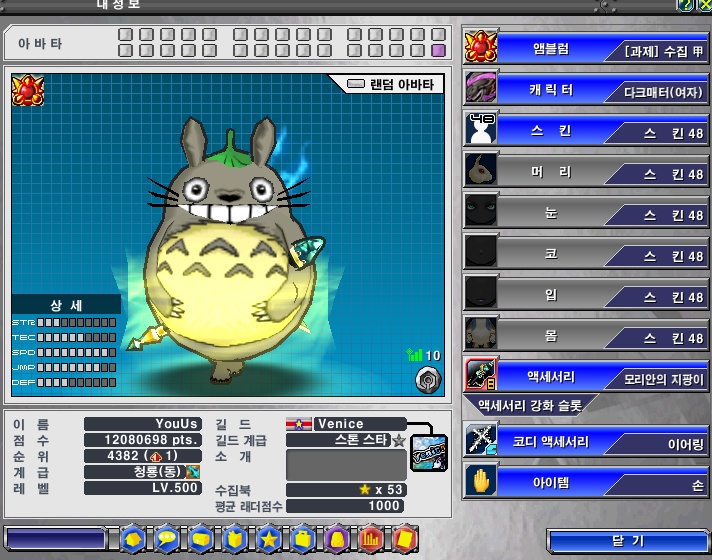
Task: Click the score 12080698 pts.
Action: pos(143,440)
